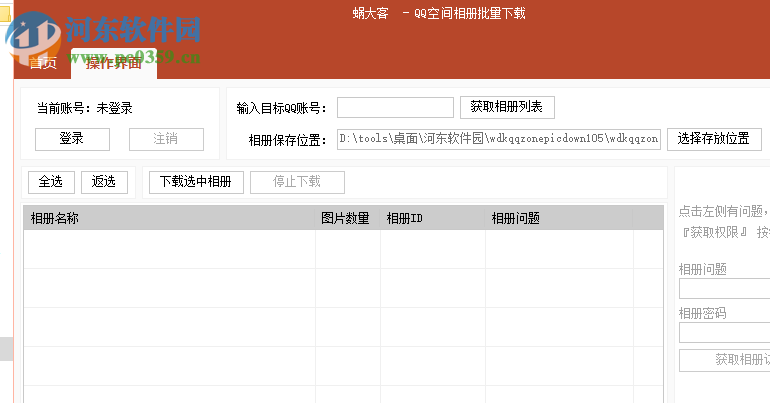Sort by 图片数量 column header
This screenshot has width=770, height=403.
(348, 218)
